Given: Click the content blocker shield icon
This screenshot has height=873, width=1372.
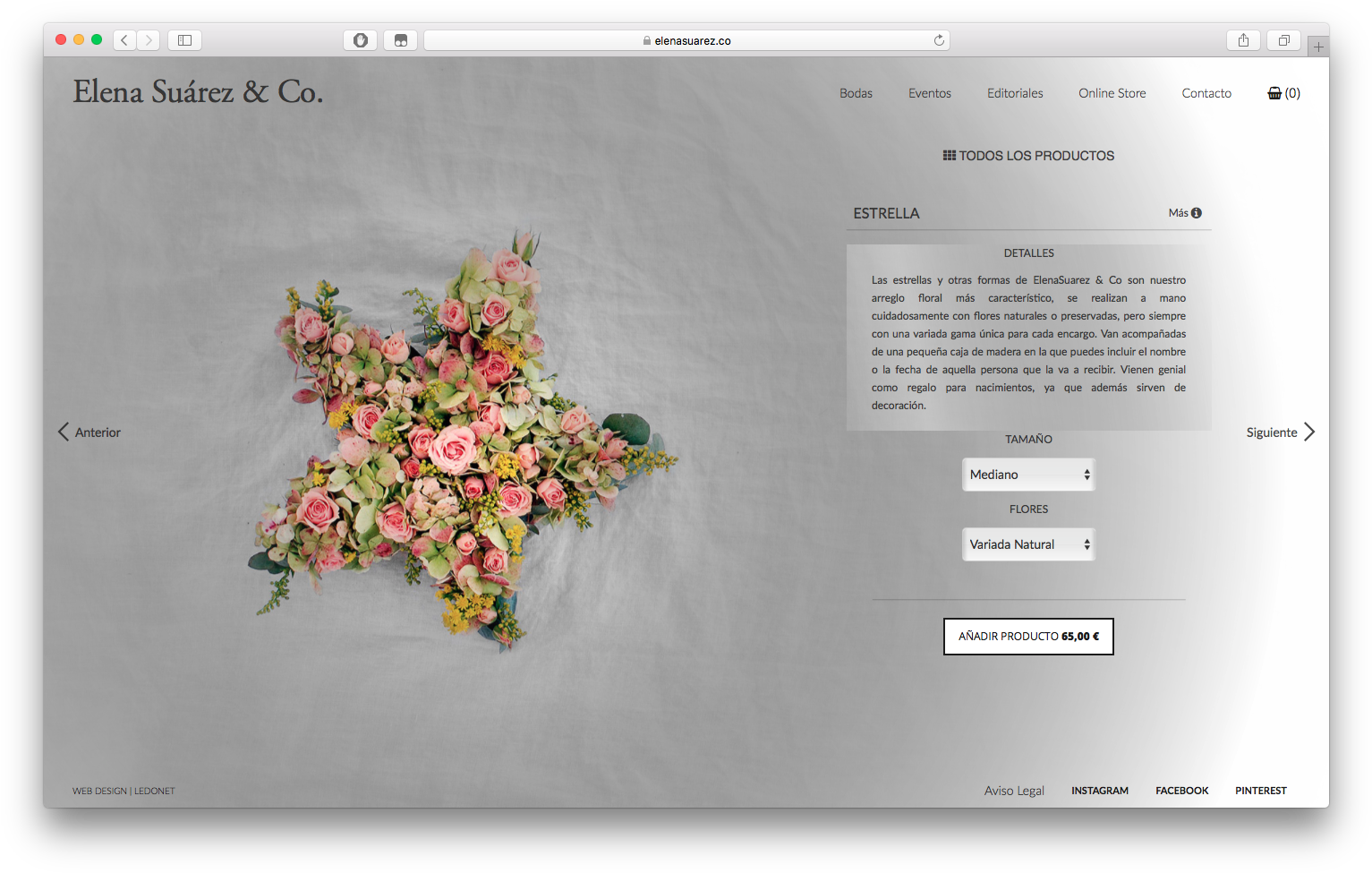Looking at the screenshot, I should tap(360, 39).
